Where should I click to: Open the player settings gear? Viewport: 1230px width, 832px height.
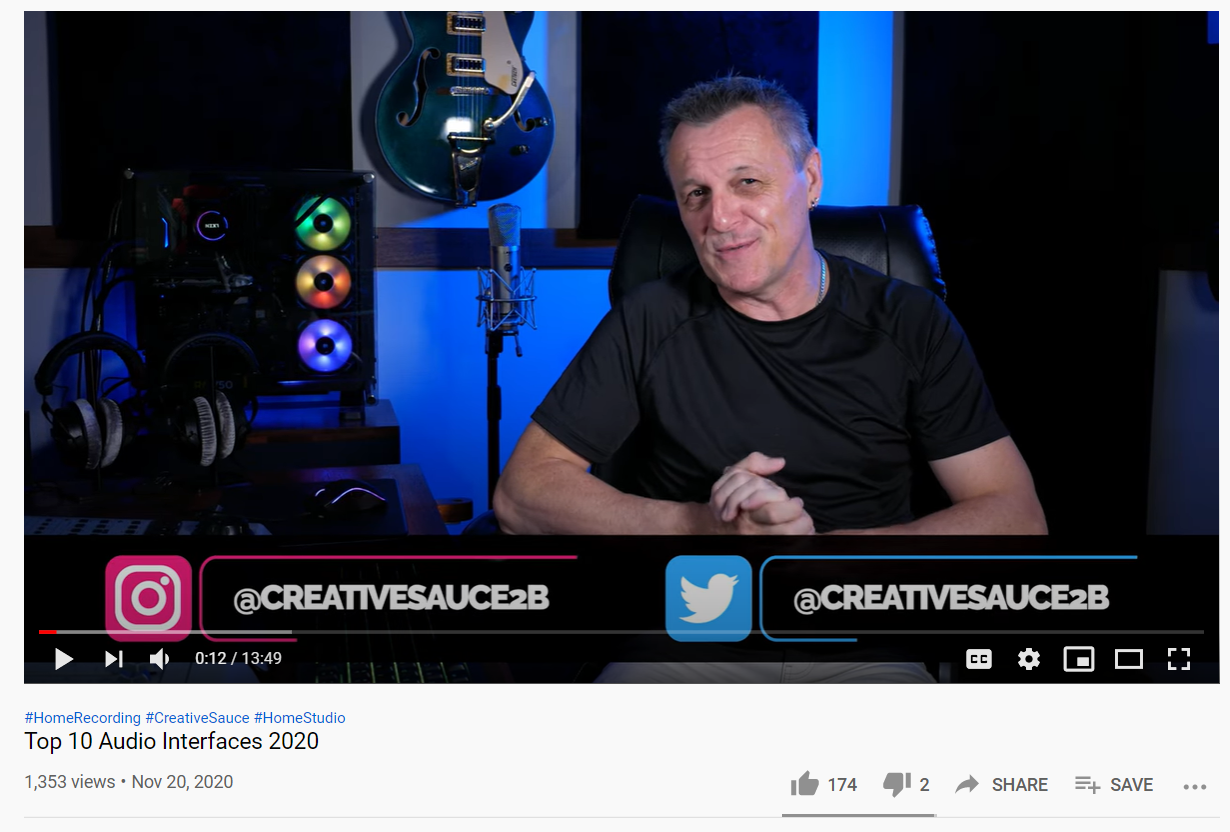(1029, 659)
